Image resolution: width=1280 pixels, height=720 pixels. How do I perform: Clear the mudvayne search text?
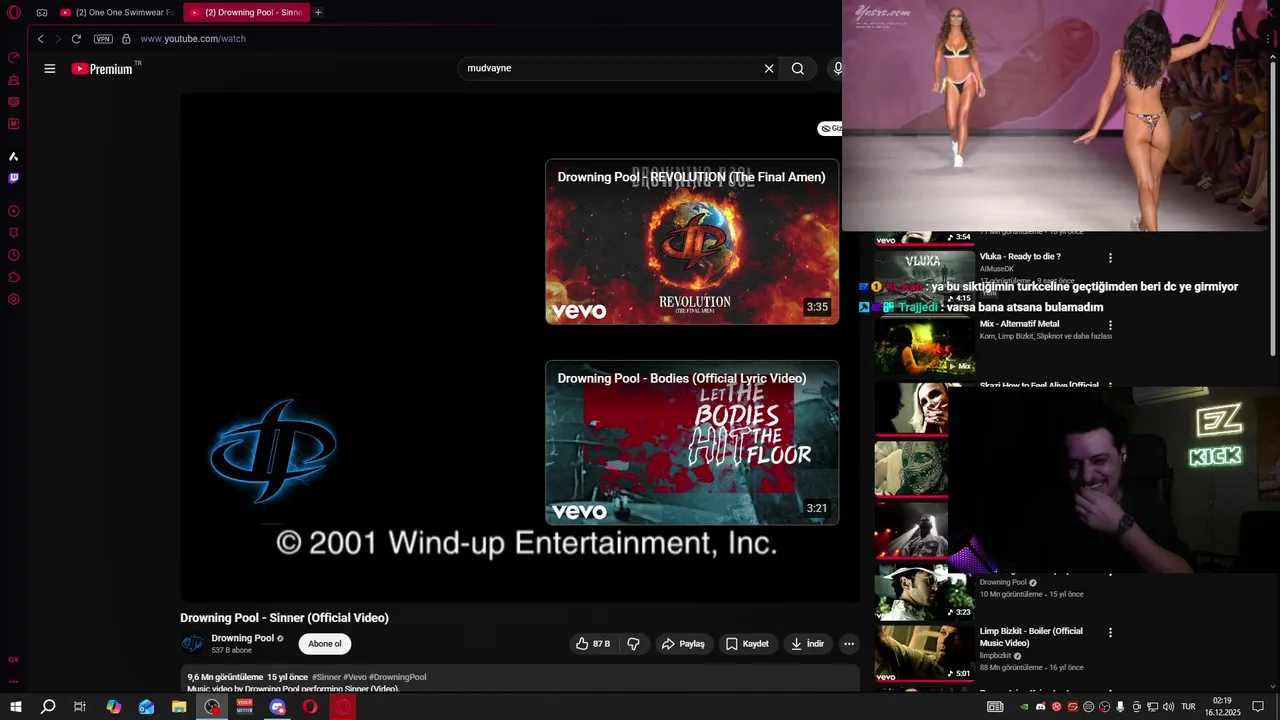point(769,69)
